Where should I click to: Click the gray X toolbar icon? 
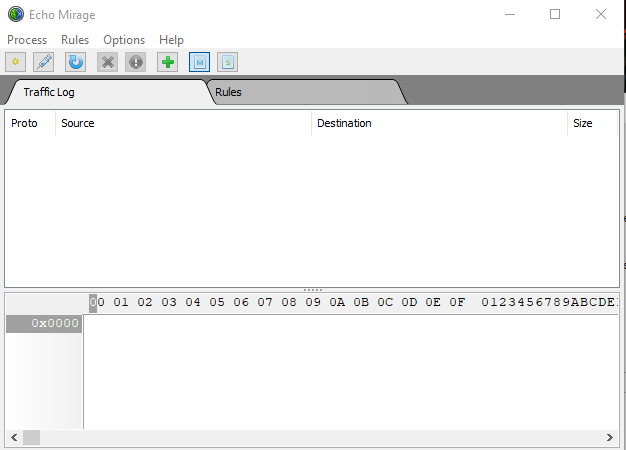107,62
